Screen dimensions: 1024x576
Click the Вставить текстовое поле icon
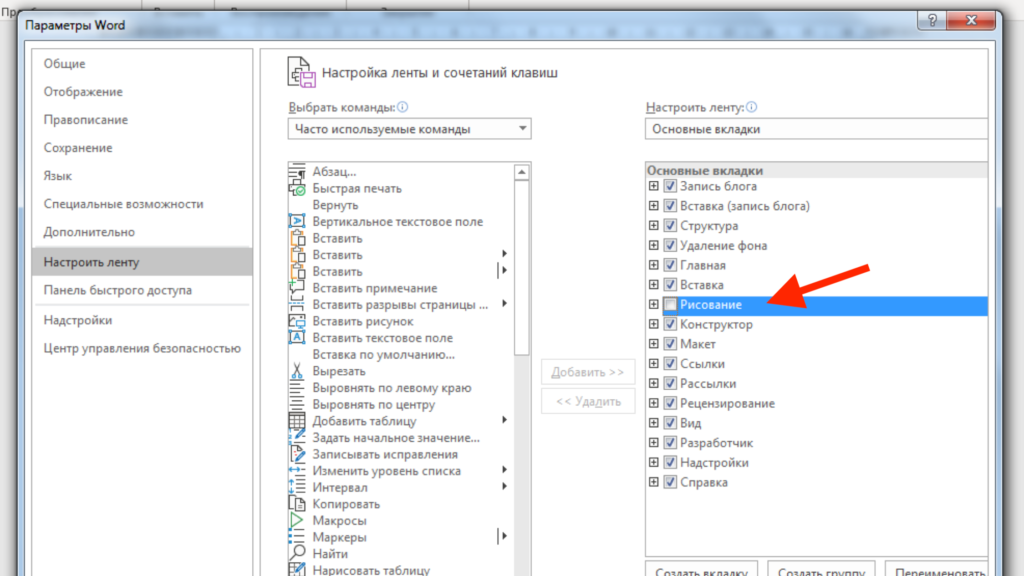click(297, 338)
